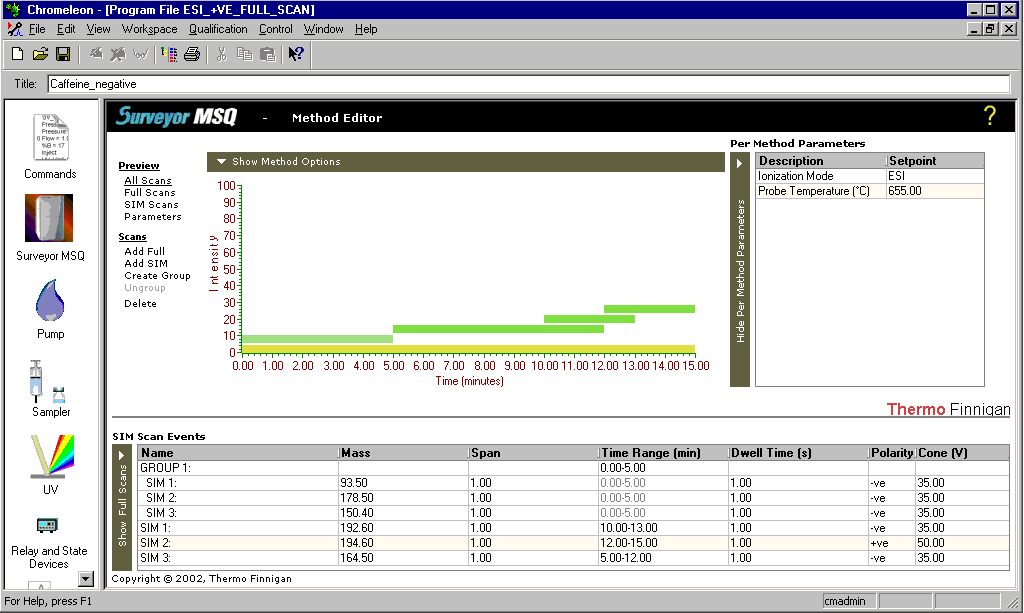Open the Window menu

323,29
